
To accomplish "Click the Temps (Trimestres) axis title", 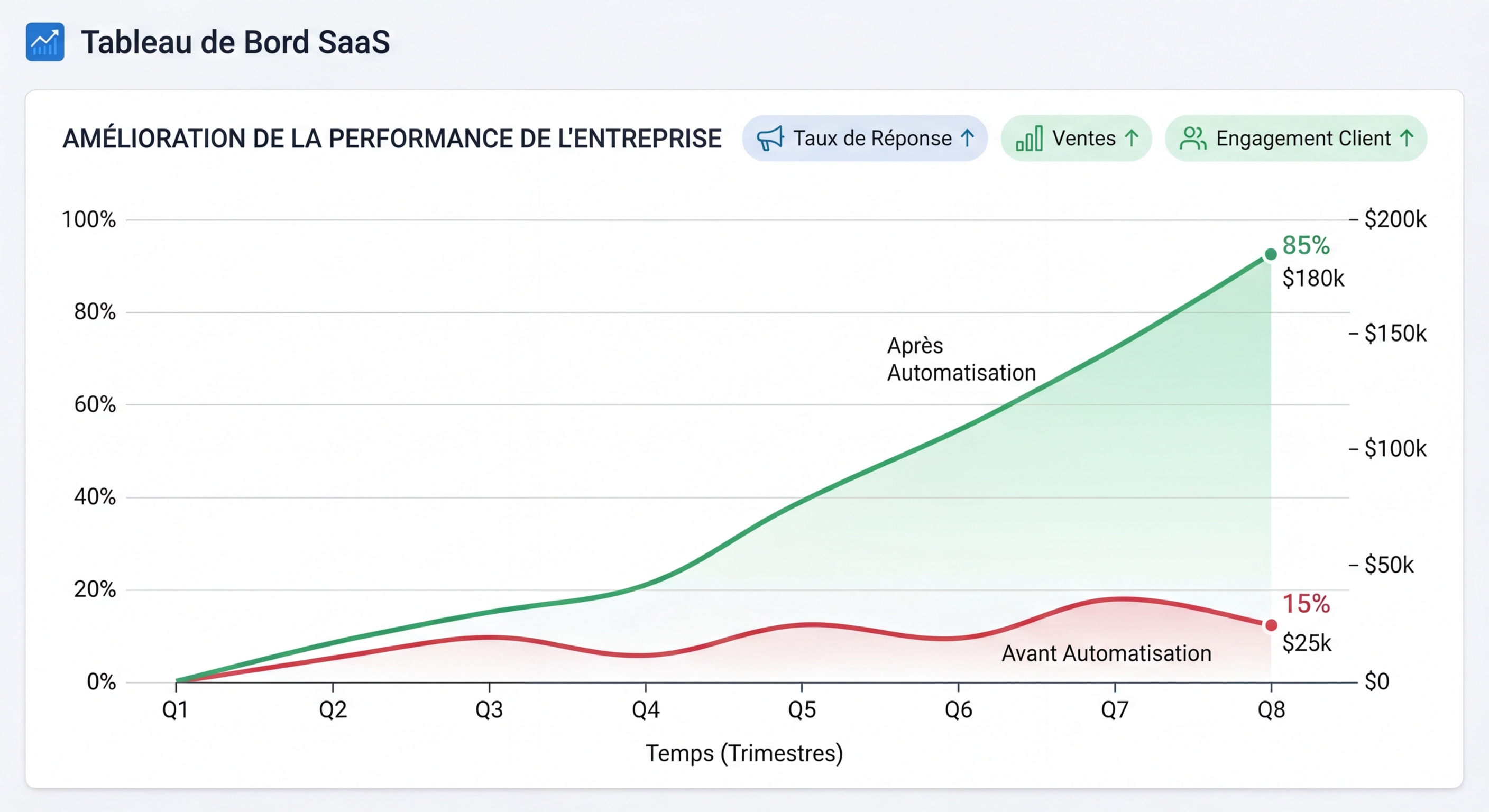I will (x=744, y=754).
